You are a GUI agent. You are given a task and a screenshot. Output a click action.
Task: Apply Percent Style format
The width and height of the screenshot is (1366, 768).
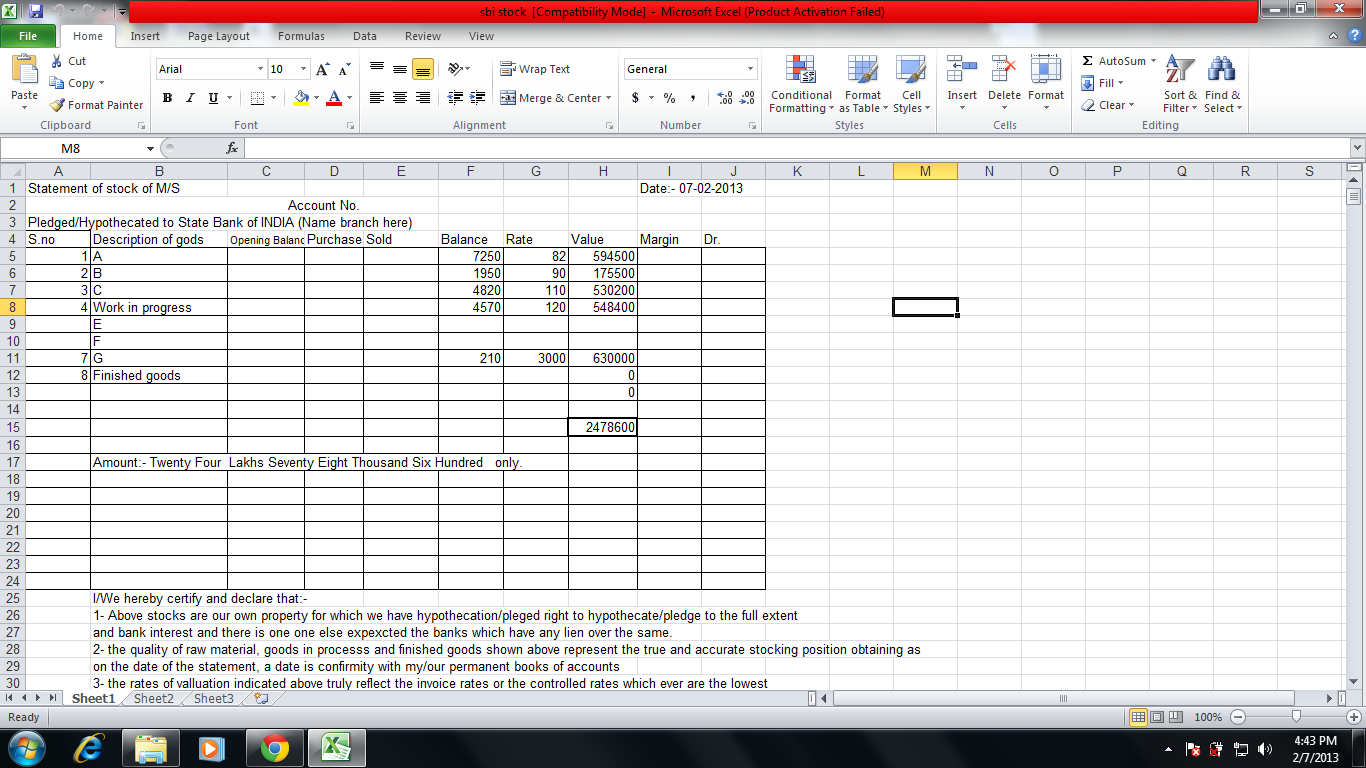point(670,98)
